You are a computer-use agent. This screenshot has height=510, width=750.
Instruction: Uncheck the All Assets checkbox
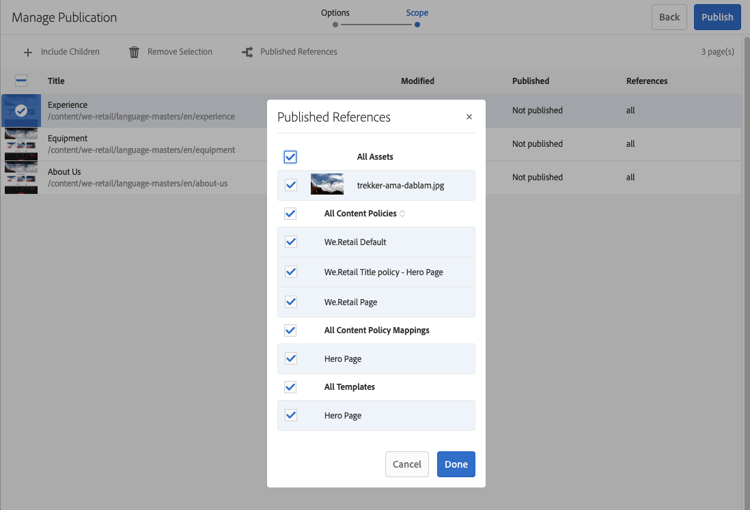click(290, 157)
